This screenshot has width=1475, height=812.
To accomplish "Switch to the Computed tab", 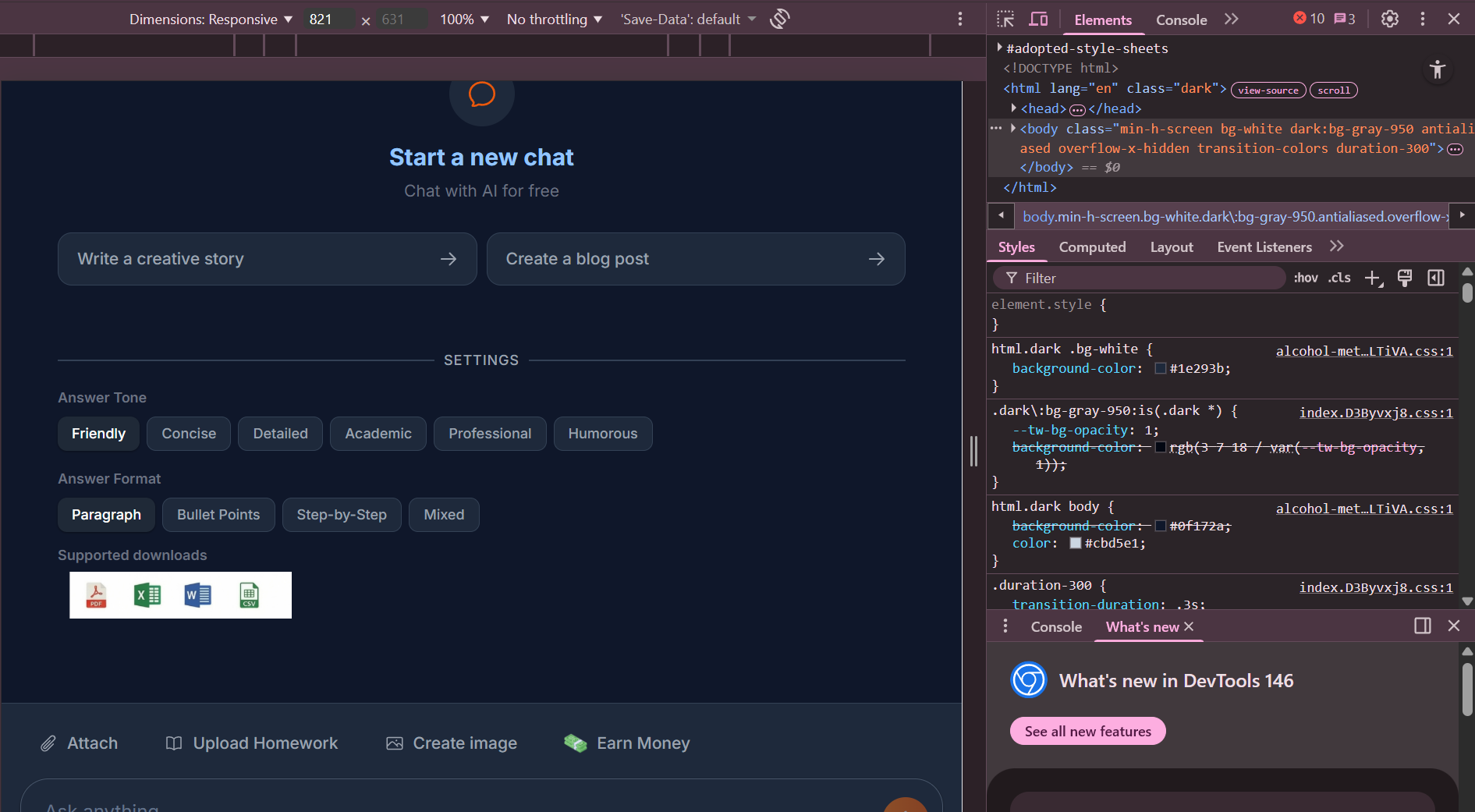I will (1092, 247).
